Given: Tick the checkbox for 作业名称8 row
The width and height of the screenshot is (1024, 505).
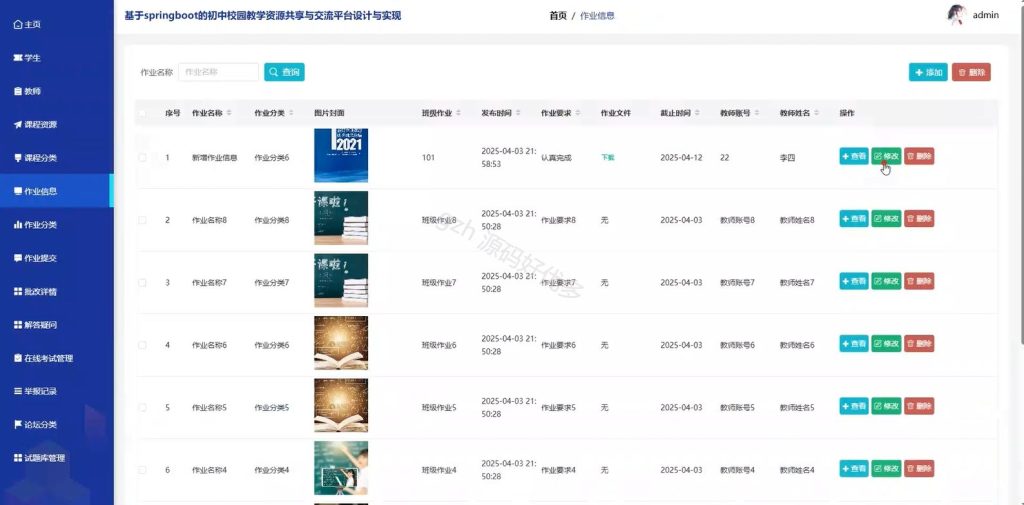Looking at the screenshot, I should [142, 220].
